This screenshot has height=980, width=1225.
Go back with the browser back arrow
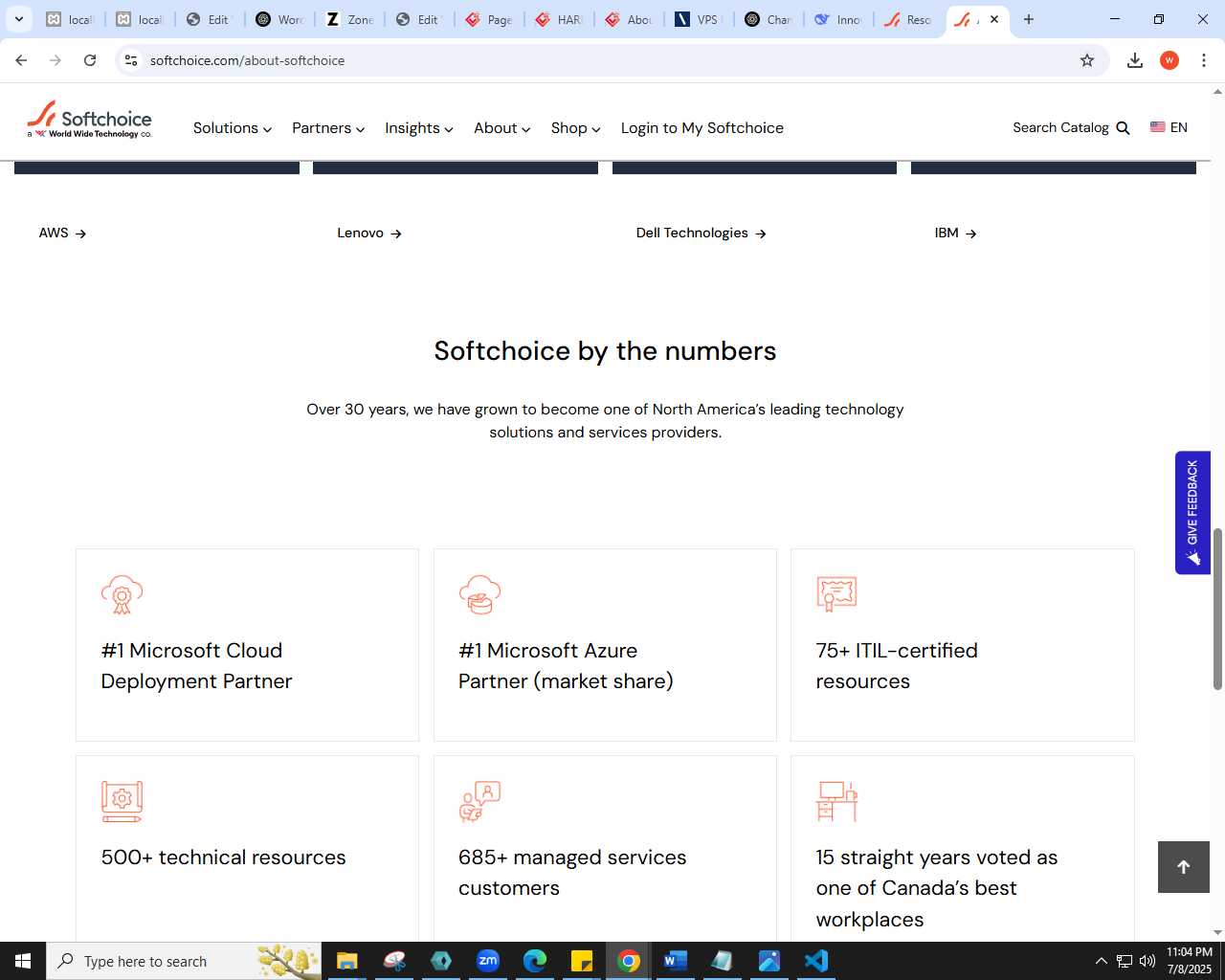tap(21, 60)
